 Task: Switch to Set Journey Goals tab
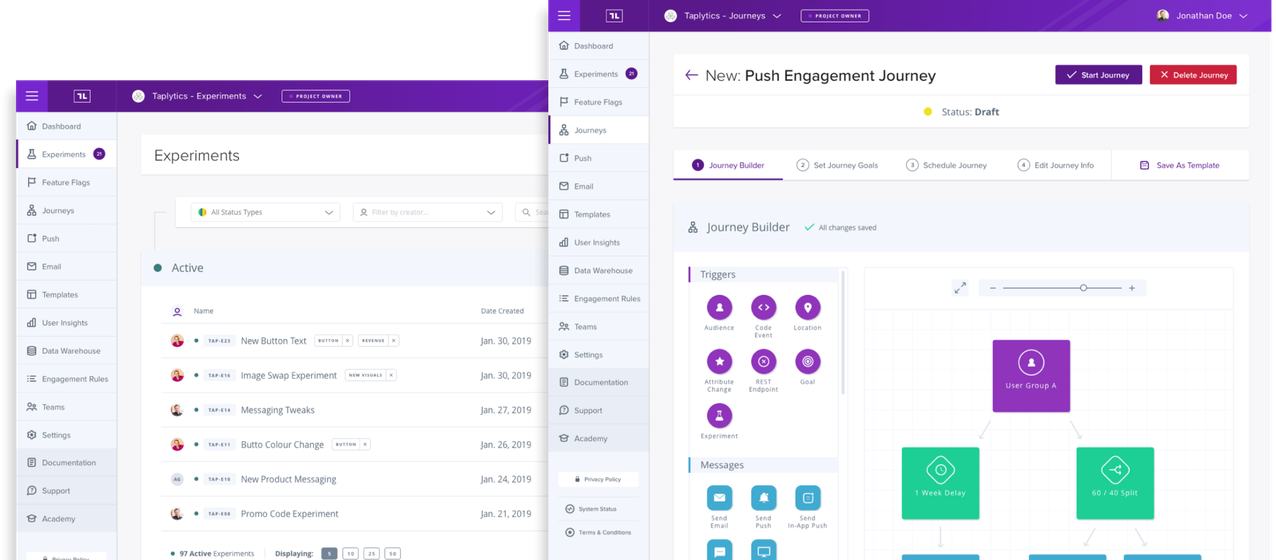click(x=837, y=165)
